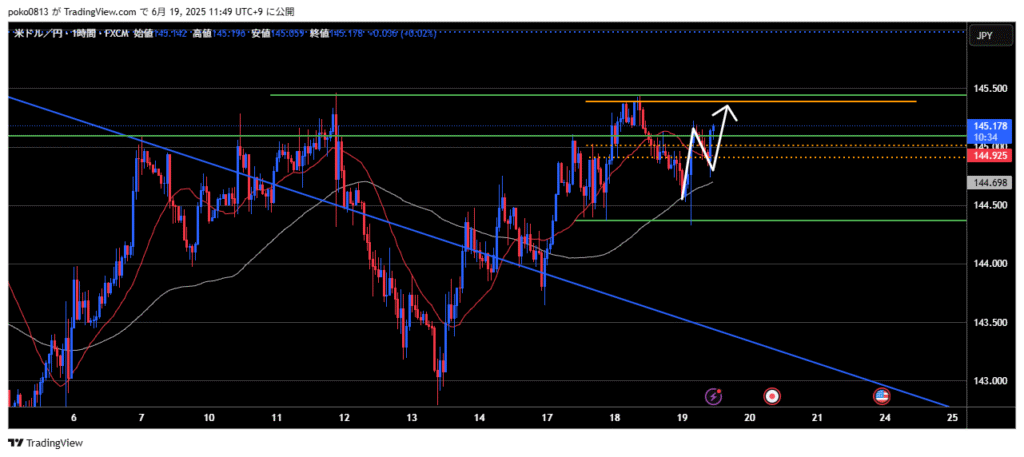Select the topmost green horizontal line
Screen dimensions: 1024x457
coord(500,95)
